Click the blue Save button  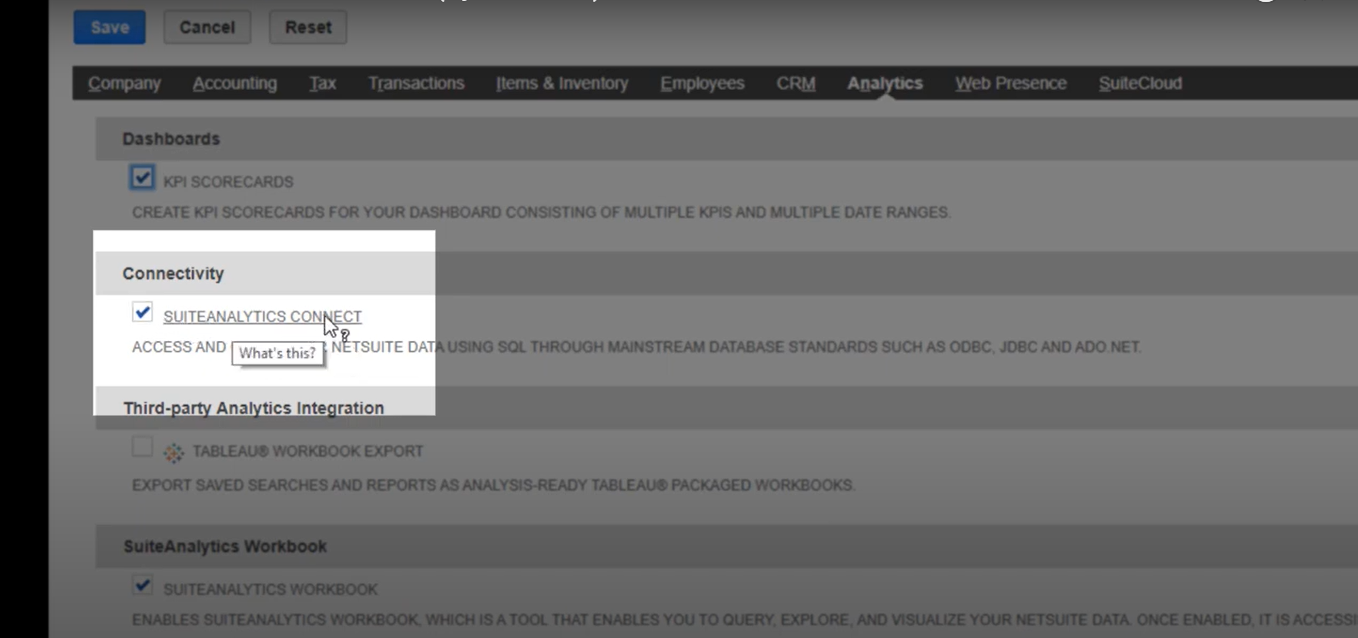(109, 27)
